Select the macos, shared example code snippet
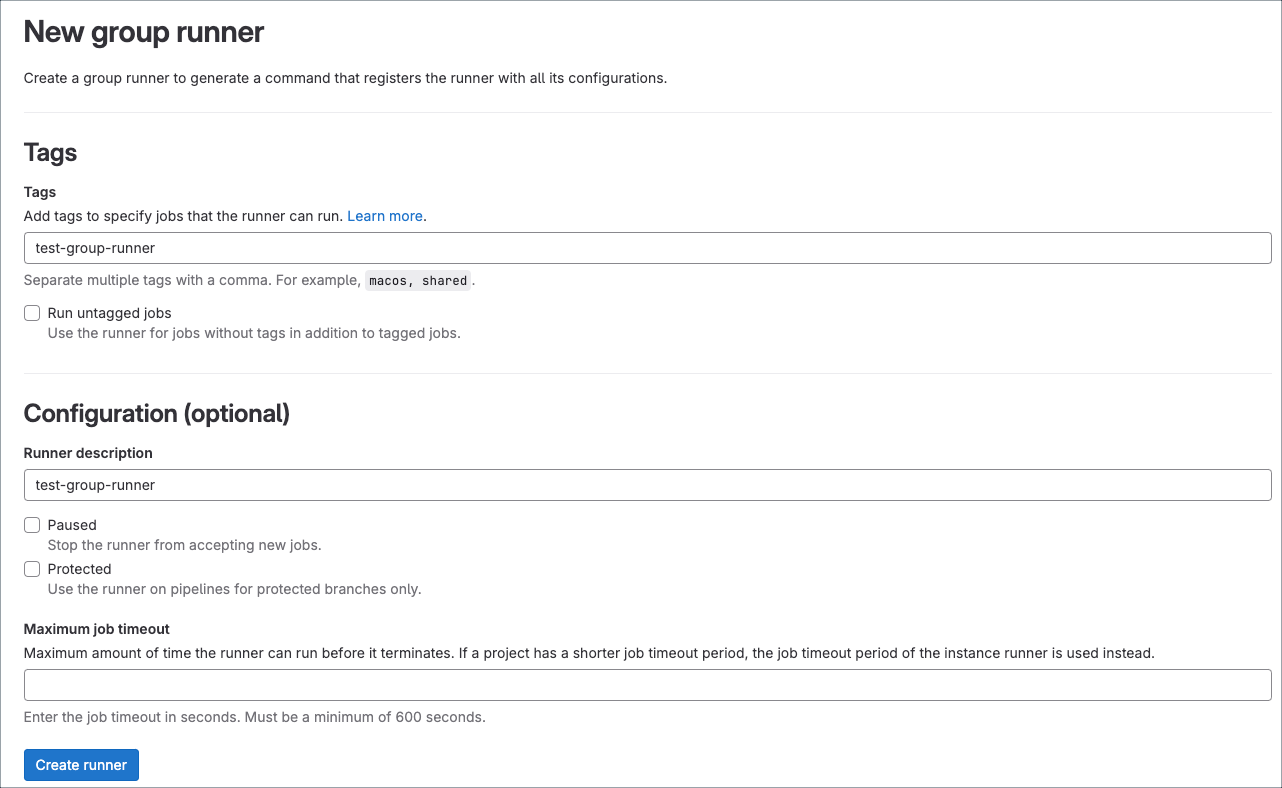Image resolution: width=1282 pixels, height=788 pixels. (418, 280)
